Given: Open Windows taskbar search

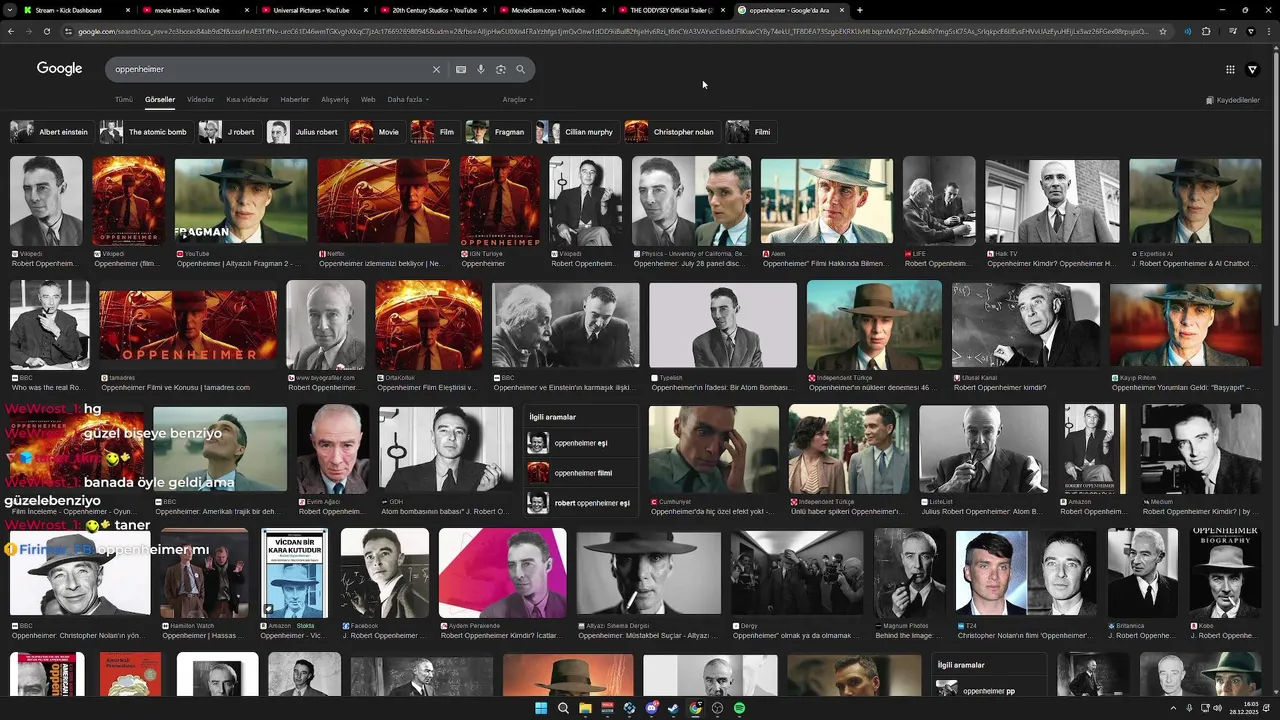Looking at the screenshot, I should click(x=563, y=708).
